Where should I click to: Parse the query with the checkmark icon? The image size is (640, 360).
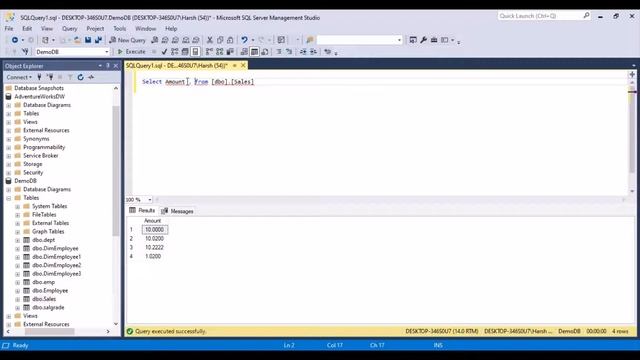pos(164,52)
